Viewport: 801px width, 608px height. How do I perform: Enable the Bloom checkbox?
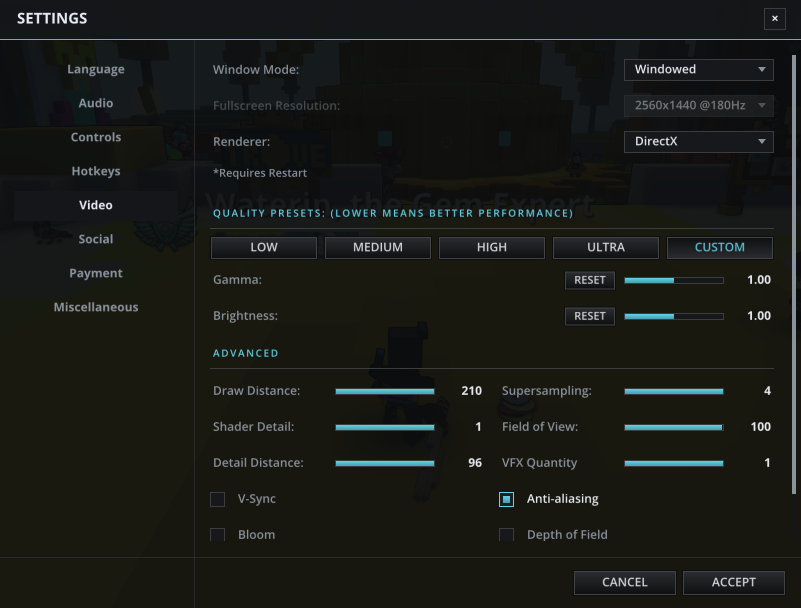tap(218, 535)
